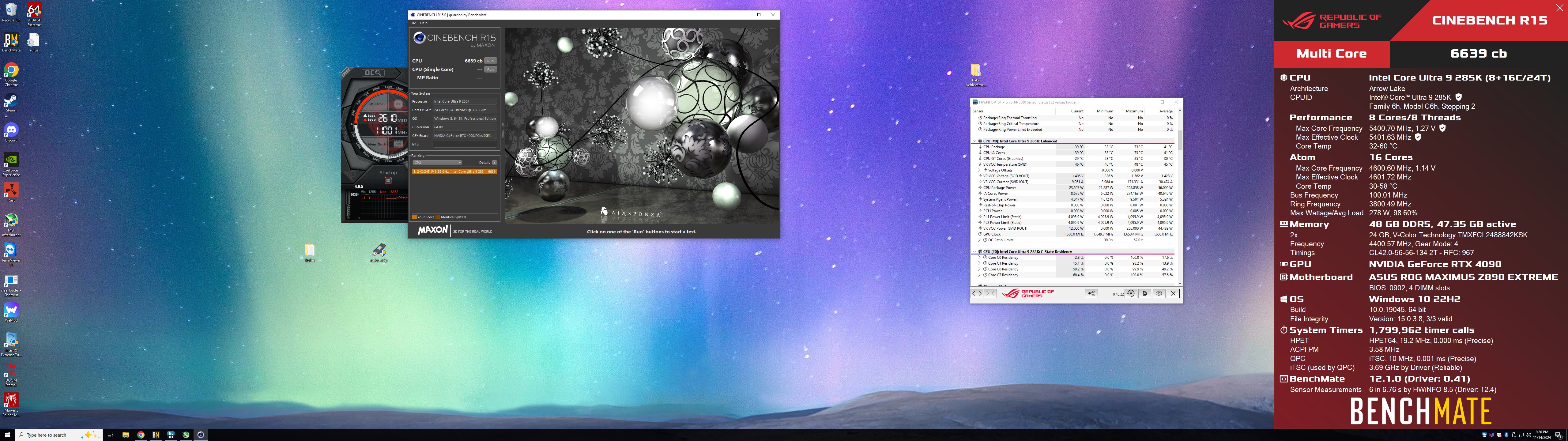Screen dimensions: 1568x441
Task: Expand the OC Ratio Limits row
Action: pos(979,240)
